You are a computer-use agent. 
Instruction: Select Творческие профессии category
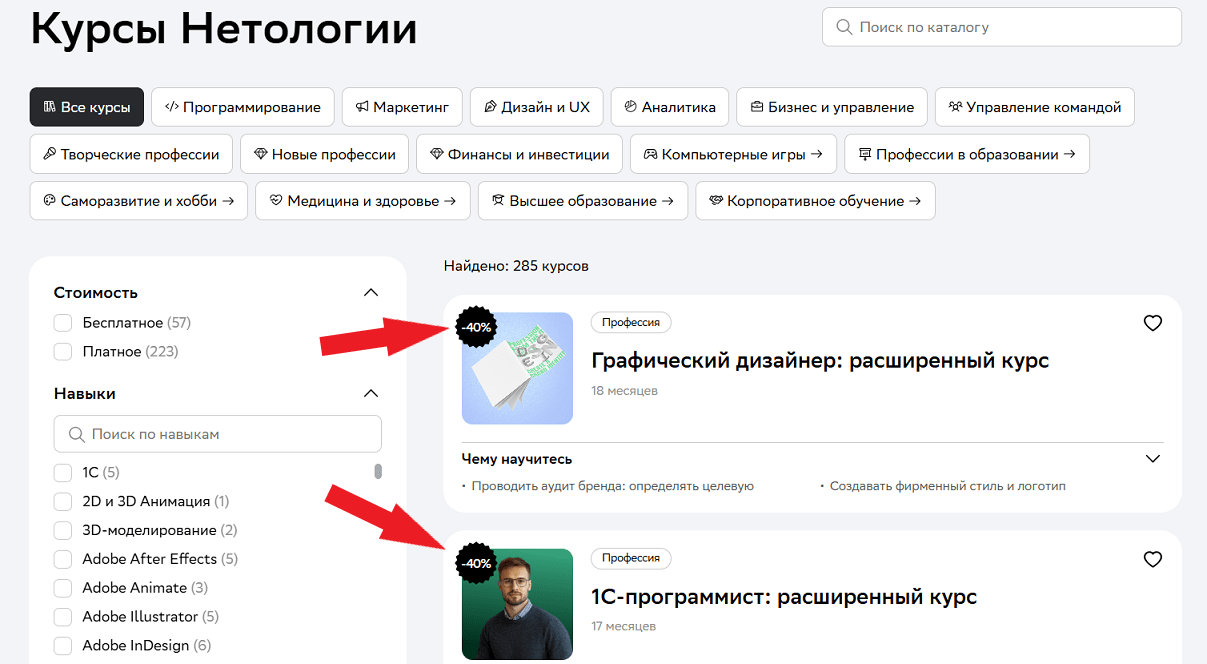click(131, 154)
